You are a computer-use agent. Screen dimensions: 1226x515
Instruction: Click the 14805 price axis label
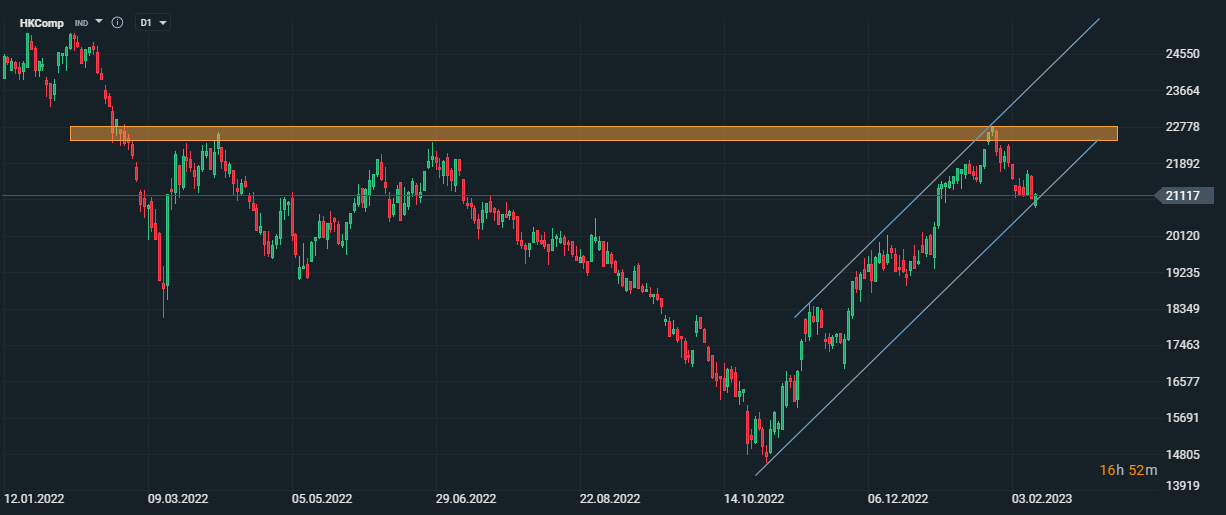tap(1182, 455)
